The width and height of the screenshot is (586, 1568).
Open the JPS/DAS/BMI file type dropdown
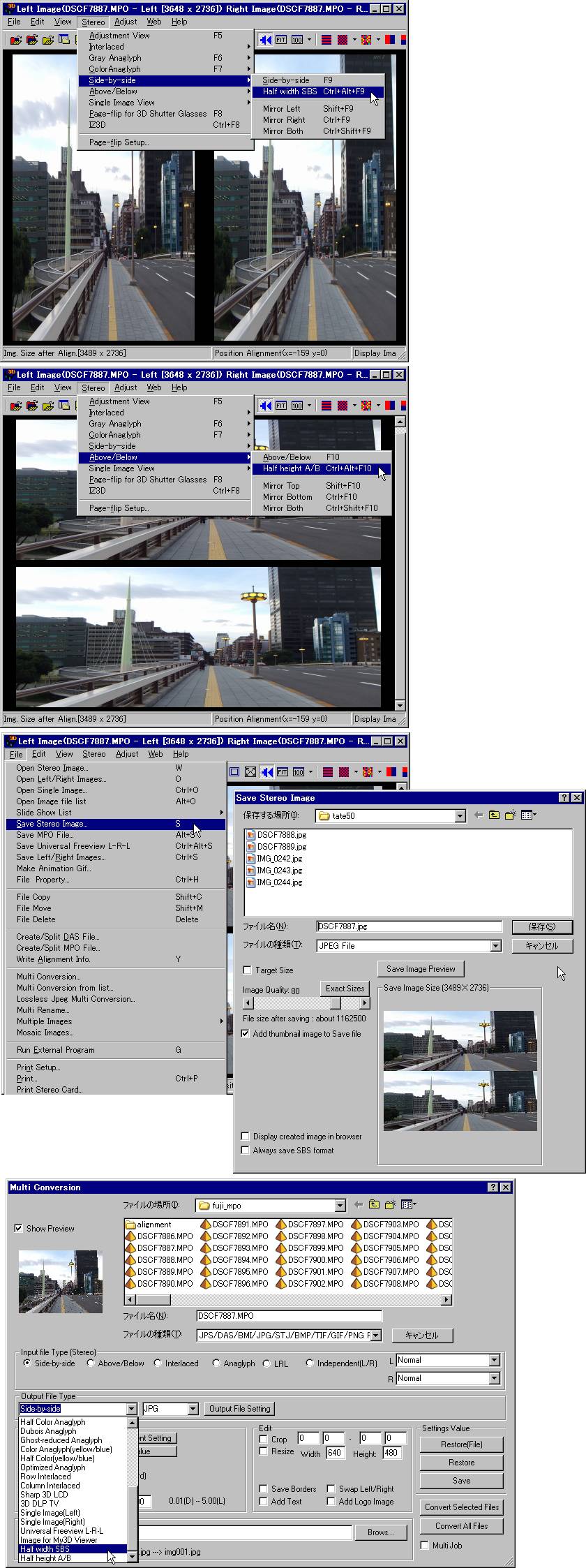[376, 1336]
